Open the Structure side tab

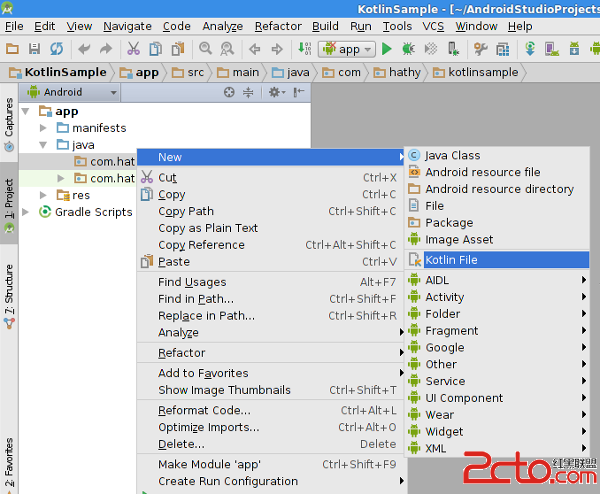click(x=9, y=297)
